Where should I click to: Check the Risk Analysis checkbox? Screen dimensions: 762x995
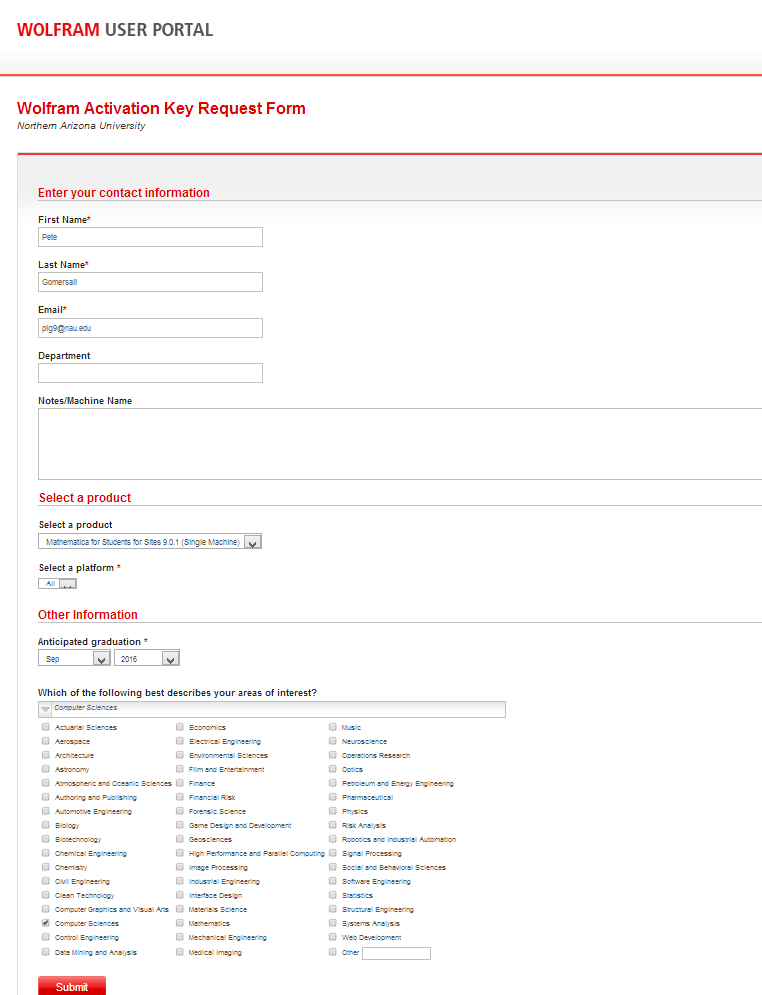(x=332, y=825)
